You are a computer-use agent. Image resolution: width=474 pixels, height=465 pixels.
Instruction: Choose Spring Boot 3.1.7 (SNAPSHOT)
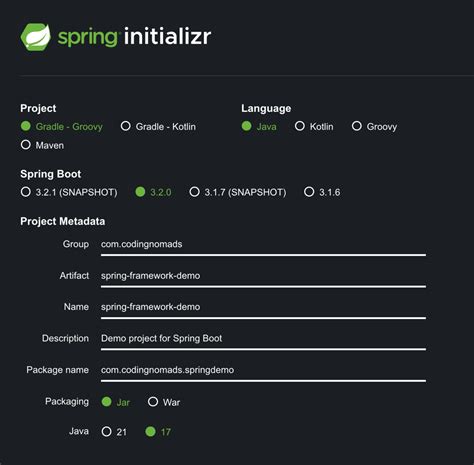pyautogui.click(x=238, y=192)
